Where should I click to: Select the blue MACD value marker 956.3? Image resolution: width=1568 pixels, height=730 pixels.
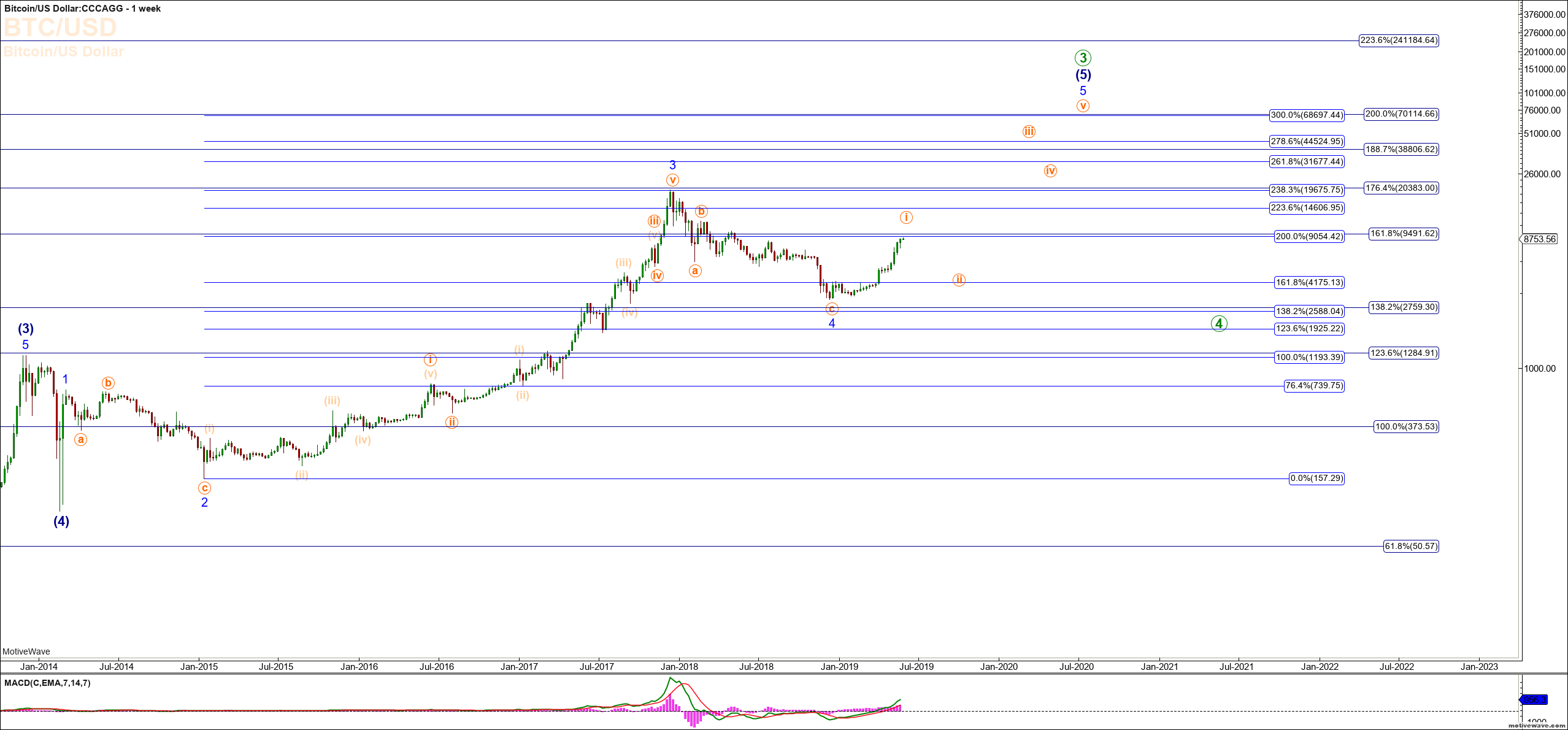[x=1534, y=699]
